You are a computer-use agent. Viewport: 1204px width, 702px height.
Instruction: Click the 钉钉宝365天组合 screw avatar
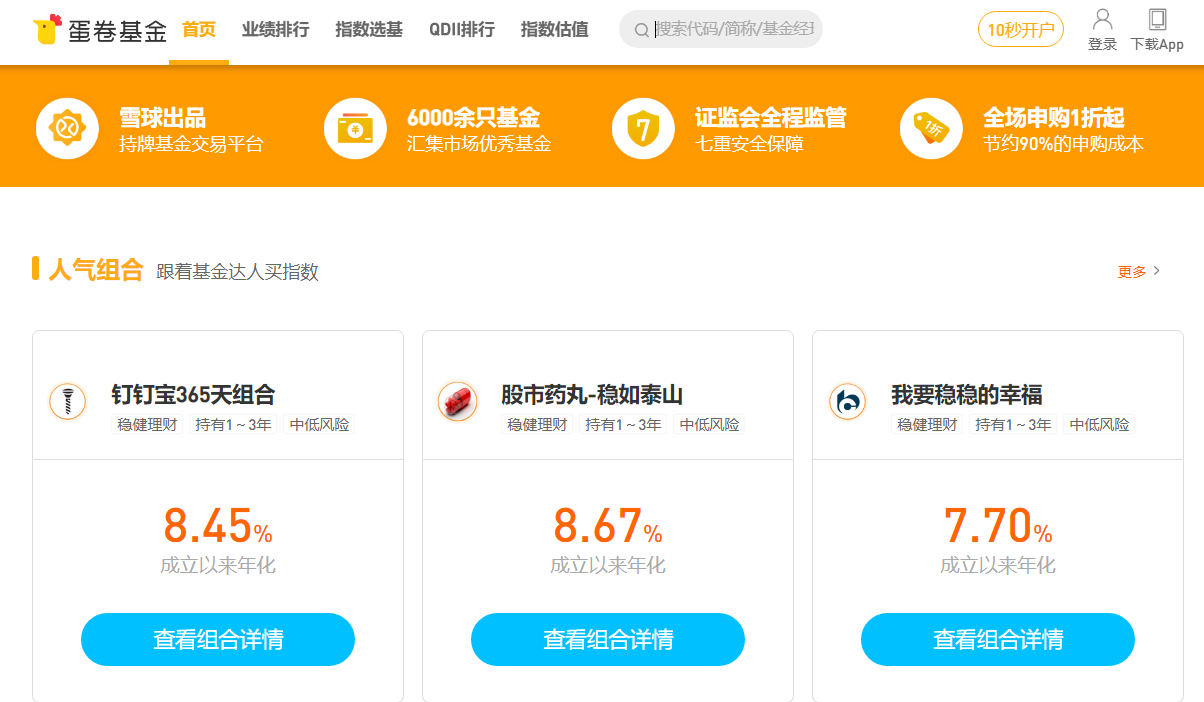(x=68, y=402)
